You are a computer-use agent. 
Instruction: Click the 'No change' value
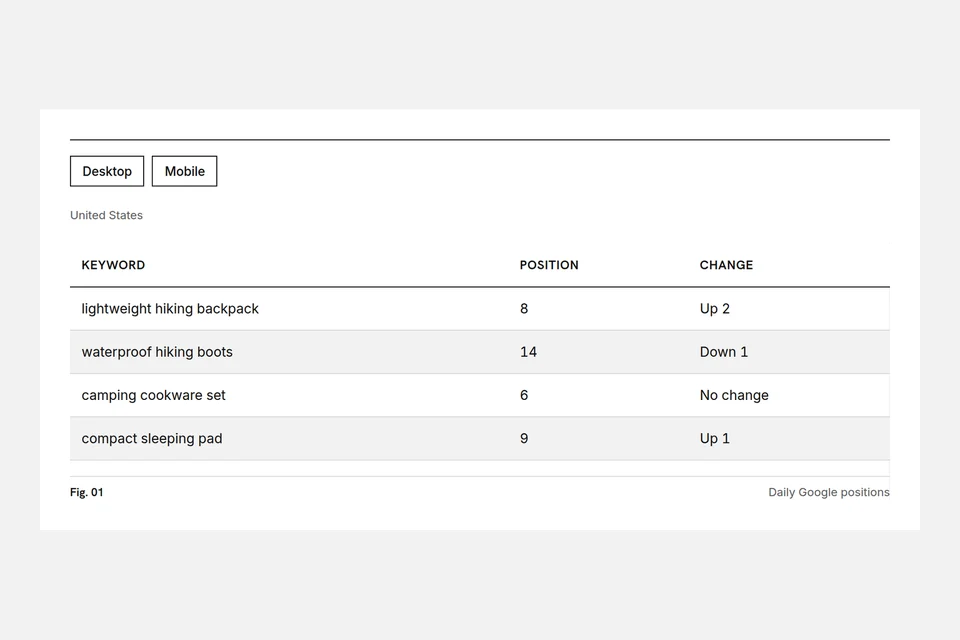[x=734, y=395]
